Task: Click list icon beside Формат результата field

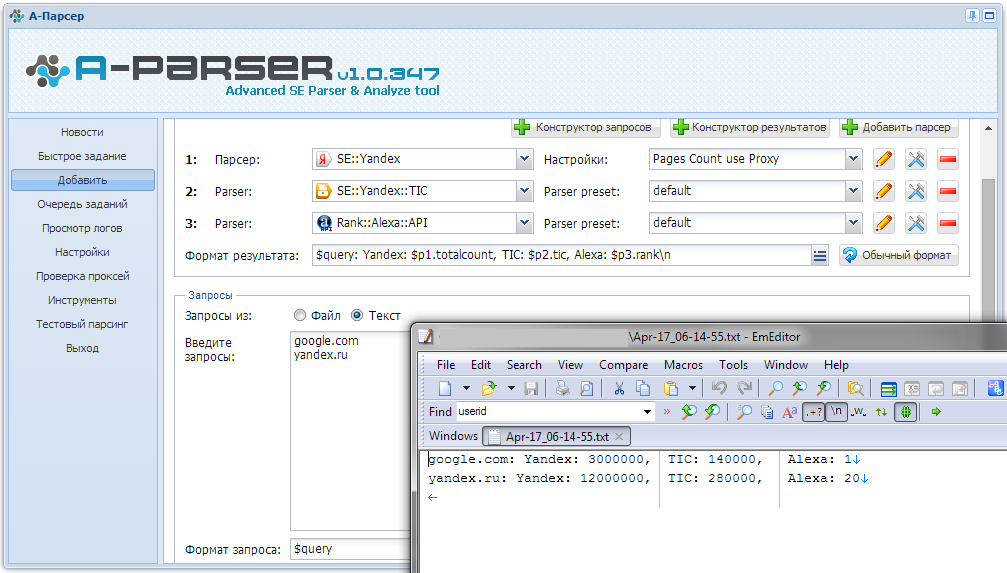Action: [819, 256]
